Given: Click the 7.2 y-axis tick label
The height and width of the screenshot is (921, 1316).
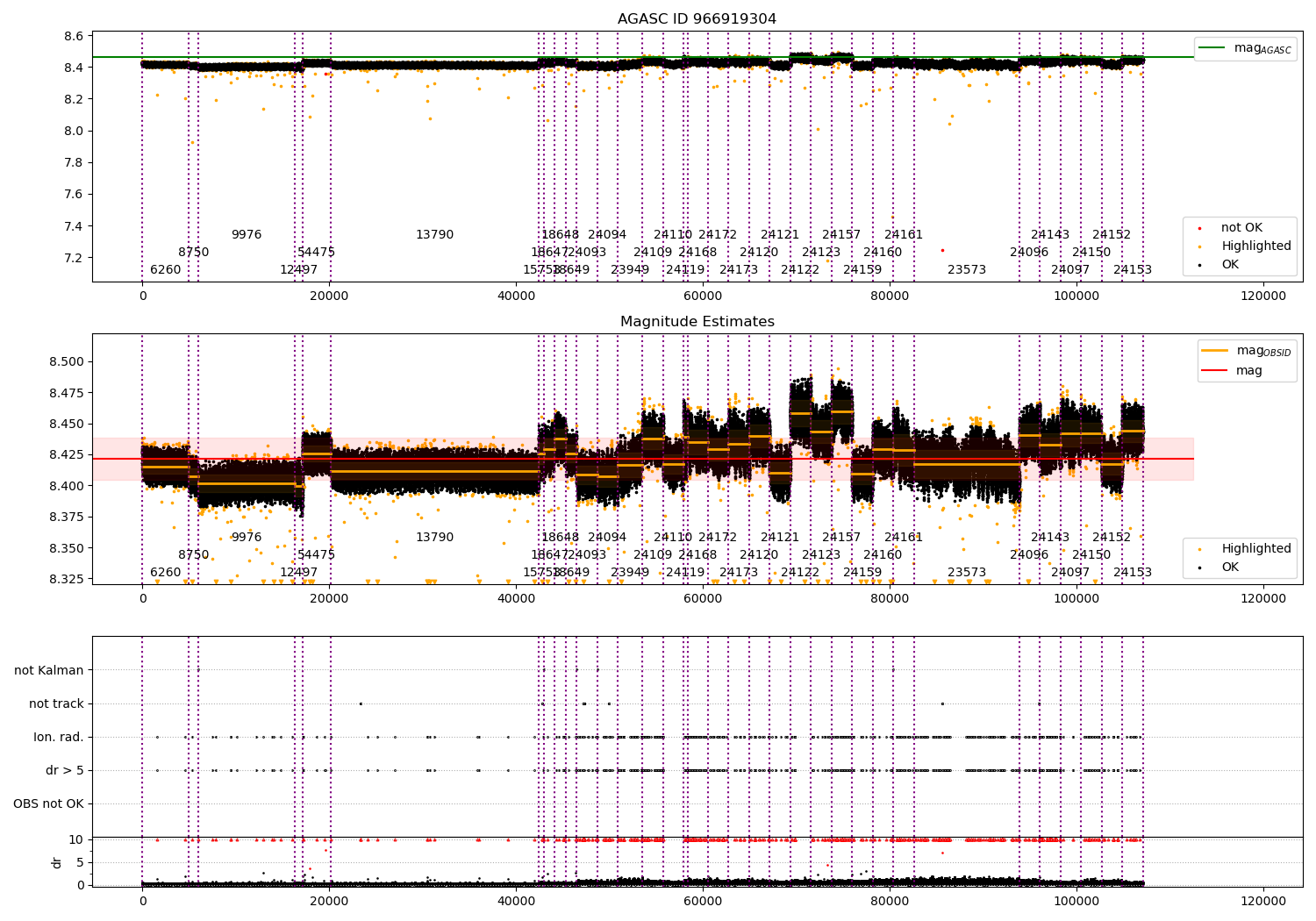Looking at the screenshot, I should [x=74, y=258].
